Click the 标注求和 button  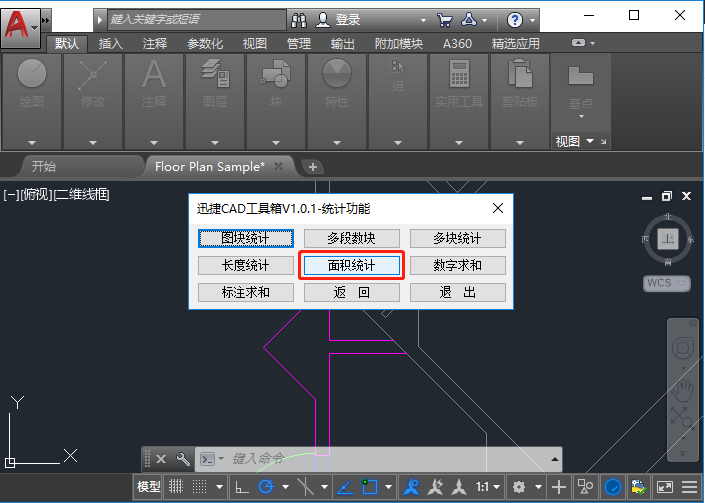click(245, 293)
